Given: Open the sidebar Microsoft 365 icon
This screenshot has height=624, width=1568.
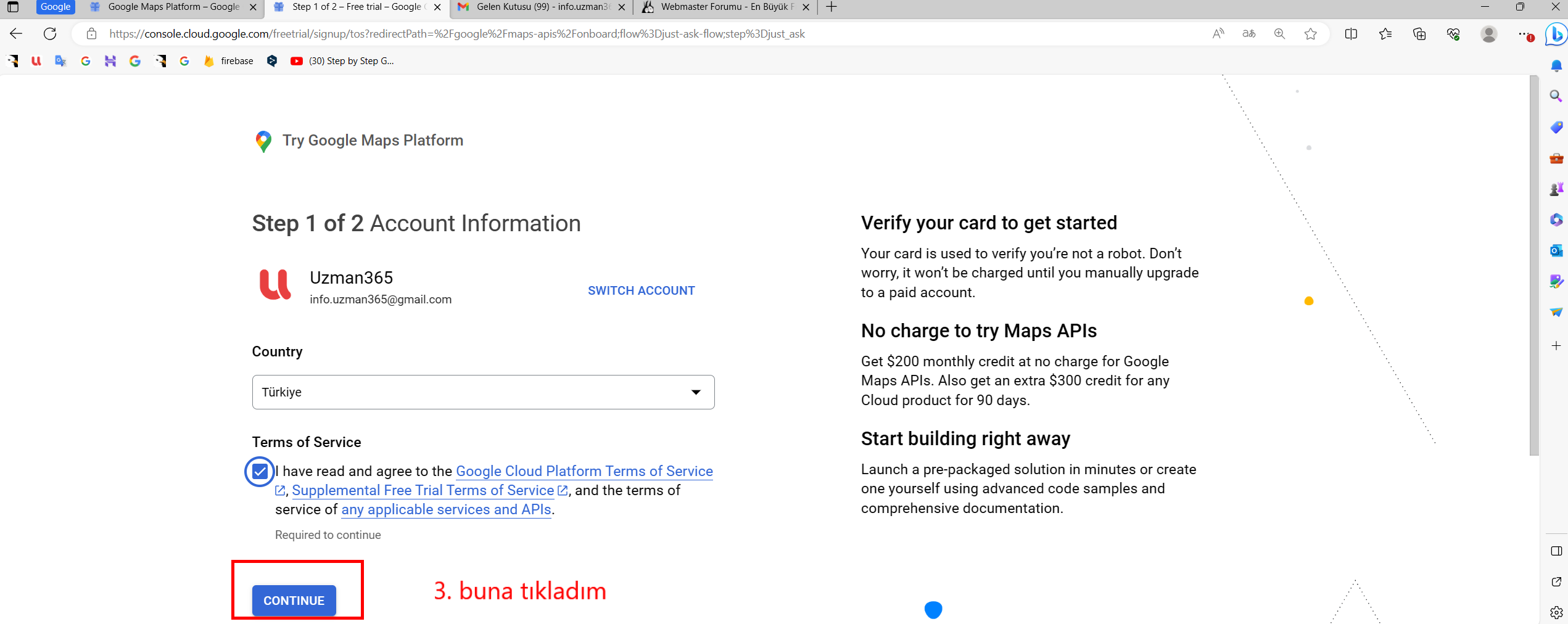Looking at the screenshot, I should [1556, 220].
